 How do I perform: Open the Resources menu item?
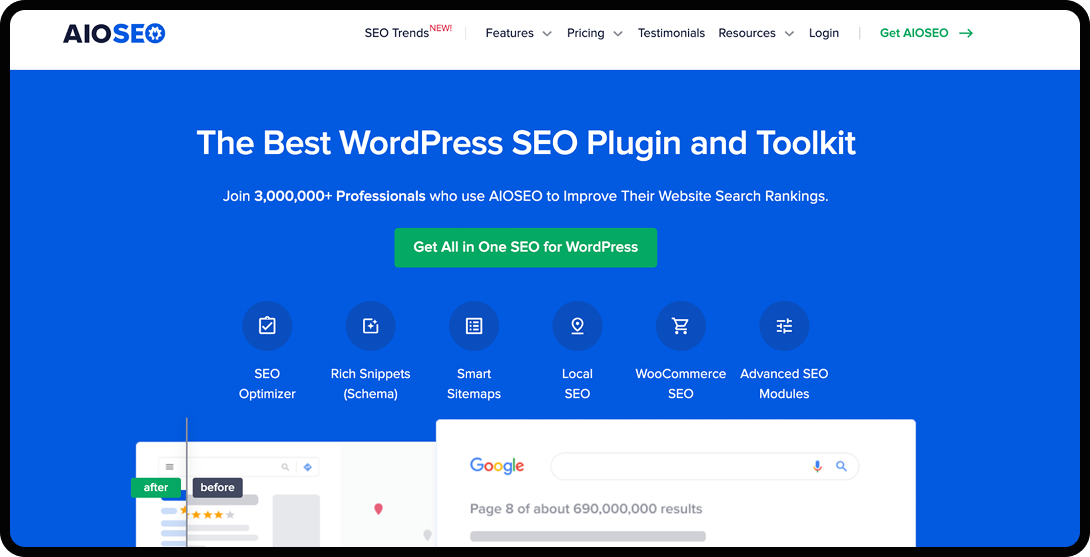point(747,33)
